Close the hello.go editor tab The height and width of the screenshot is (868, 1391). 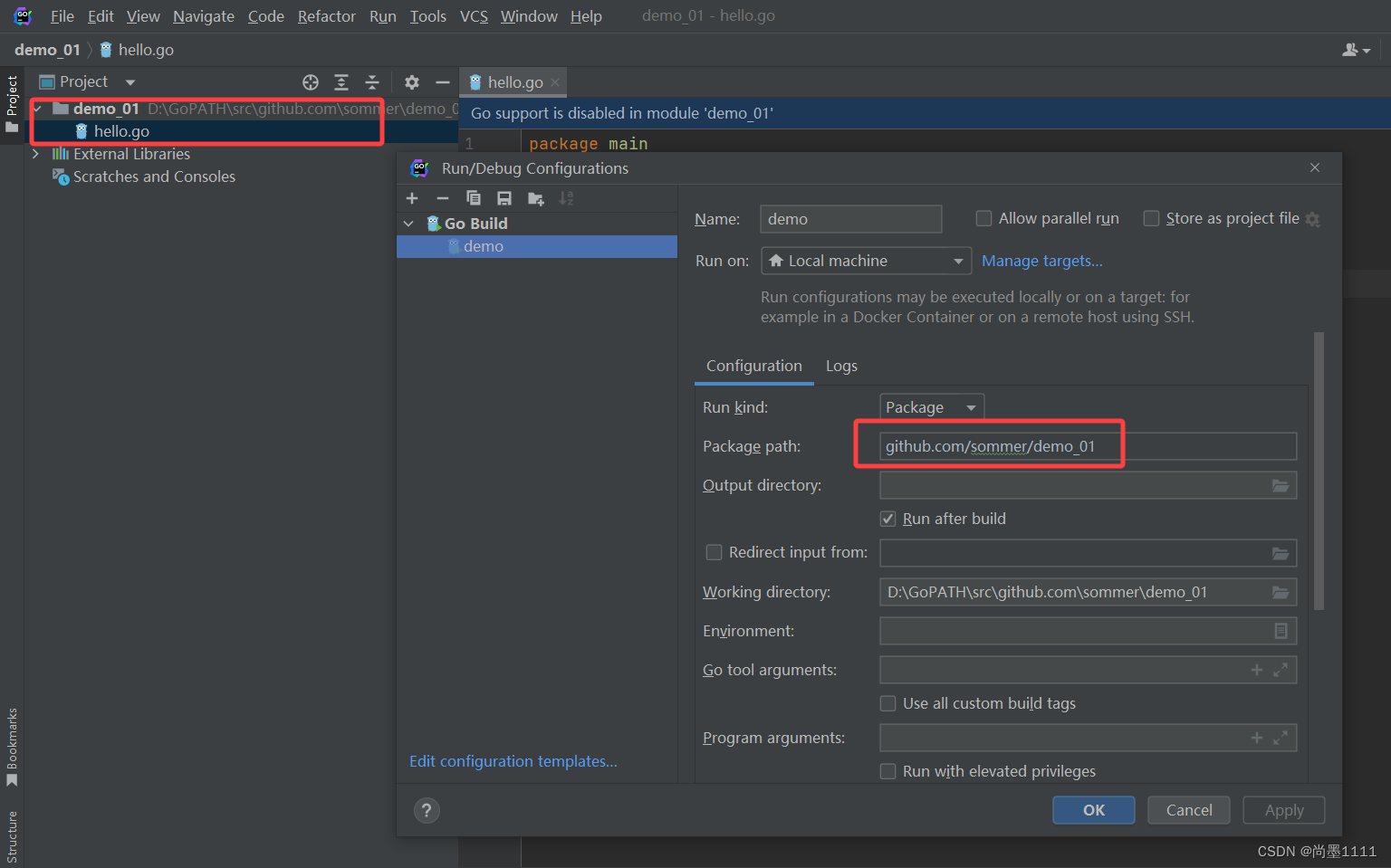pyautogui.click(x=555, y=82)
